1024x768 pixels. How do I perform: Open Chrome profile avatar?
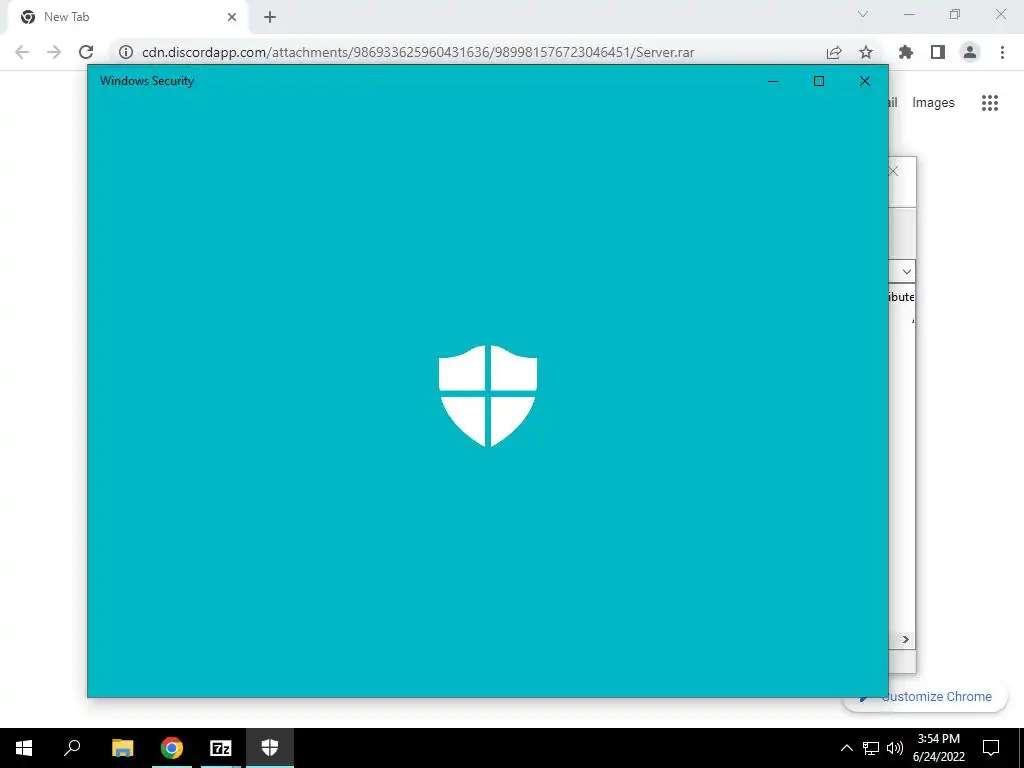pyautogui.click(x=970, y=52)
